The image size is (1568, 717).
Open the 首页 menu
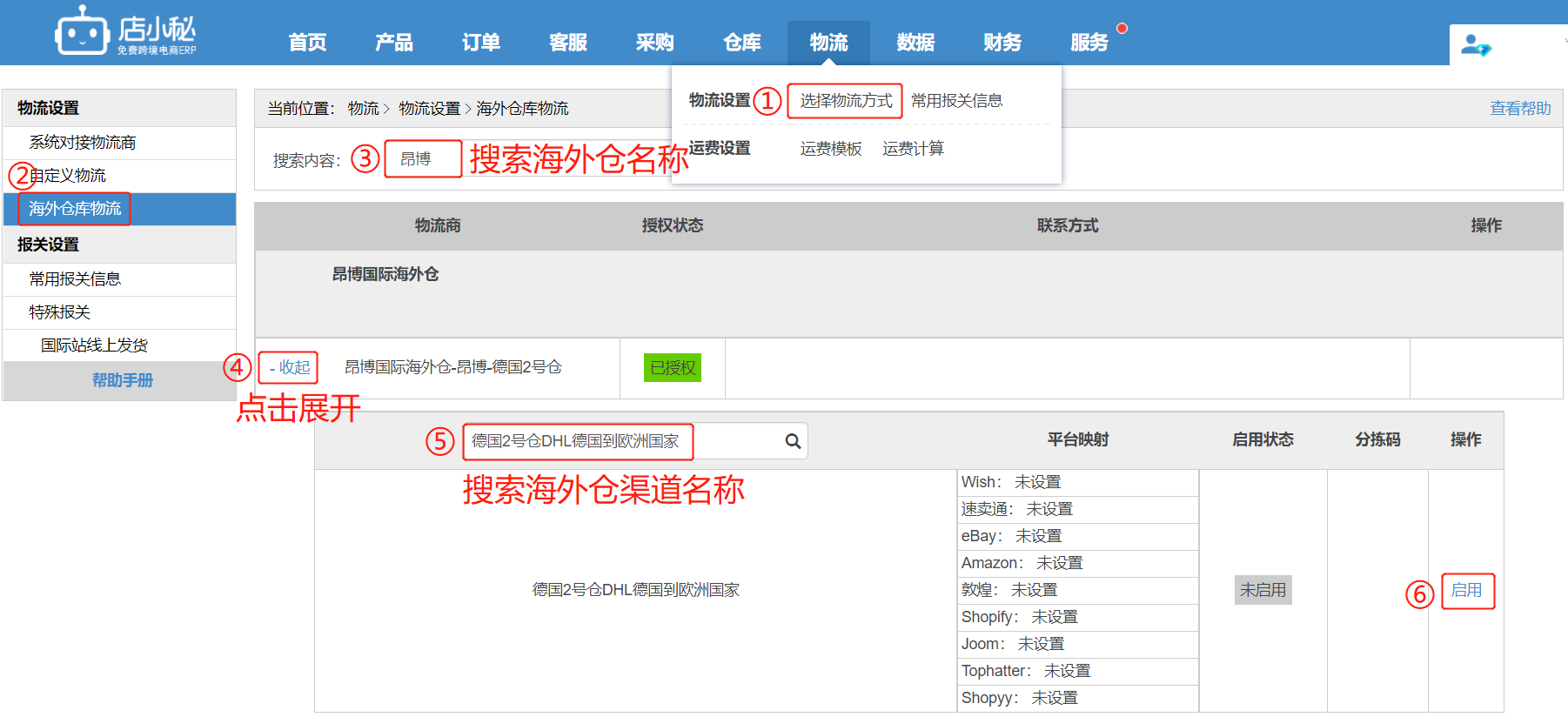click(308, 42)
